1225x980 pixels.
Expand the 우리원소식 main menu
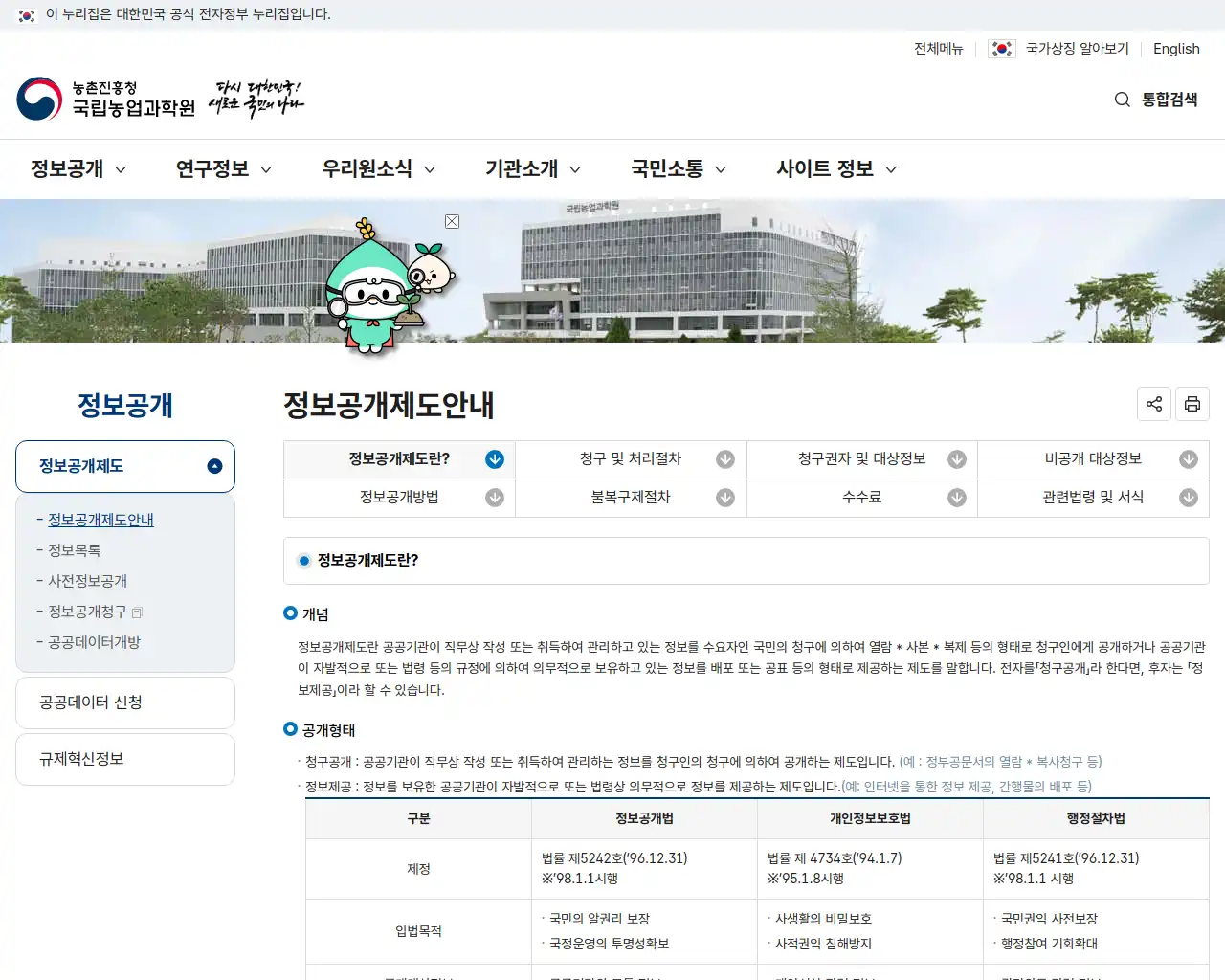coord(379,169)
